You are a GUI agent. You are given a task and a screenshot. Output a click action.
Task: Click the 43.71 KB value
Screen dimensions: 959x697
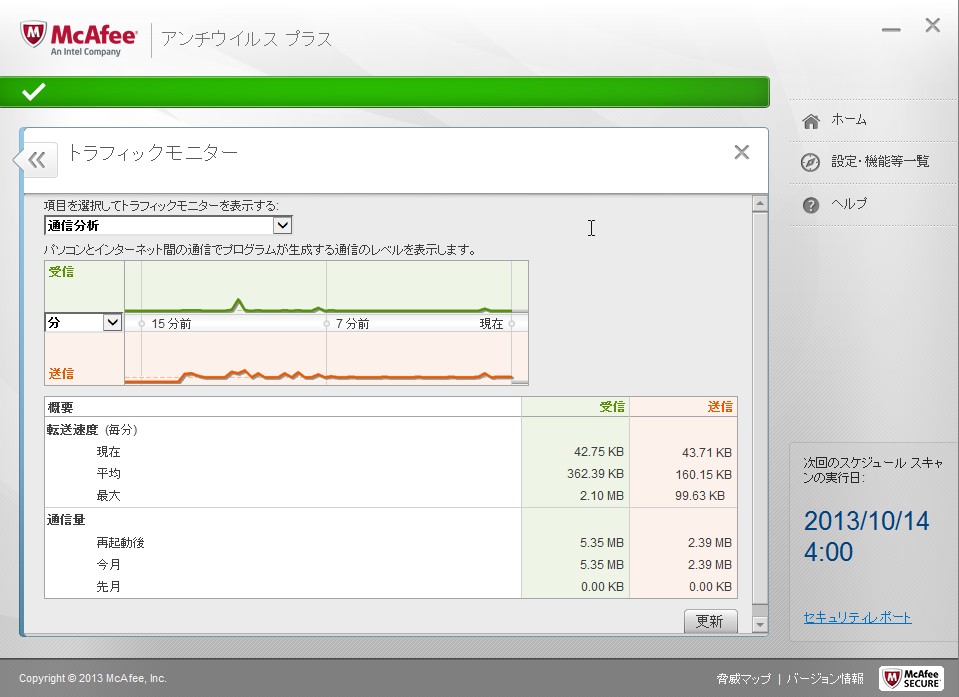(707, 452)
